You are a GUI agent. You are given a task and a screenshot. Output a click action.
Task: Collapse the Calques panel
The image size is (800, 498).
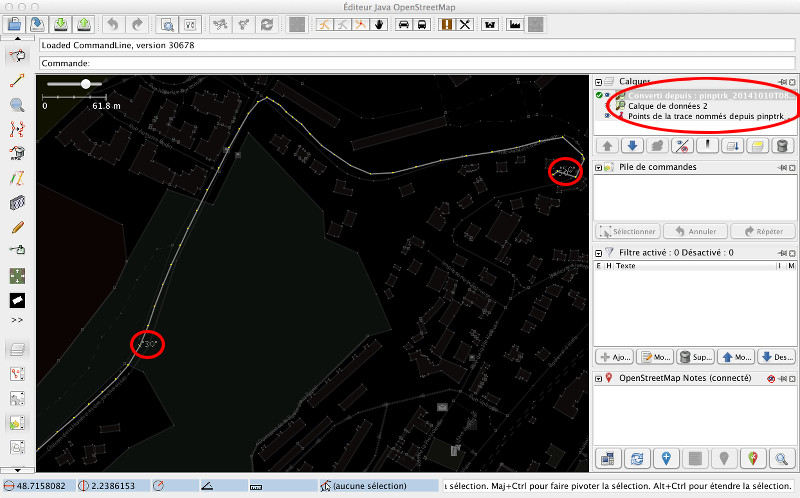[598, 82]
